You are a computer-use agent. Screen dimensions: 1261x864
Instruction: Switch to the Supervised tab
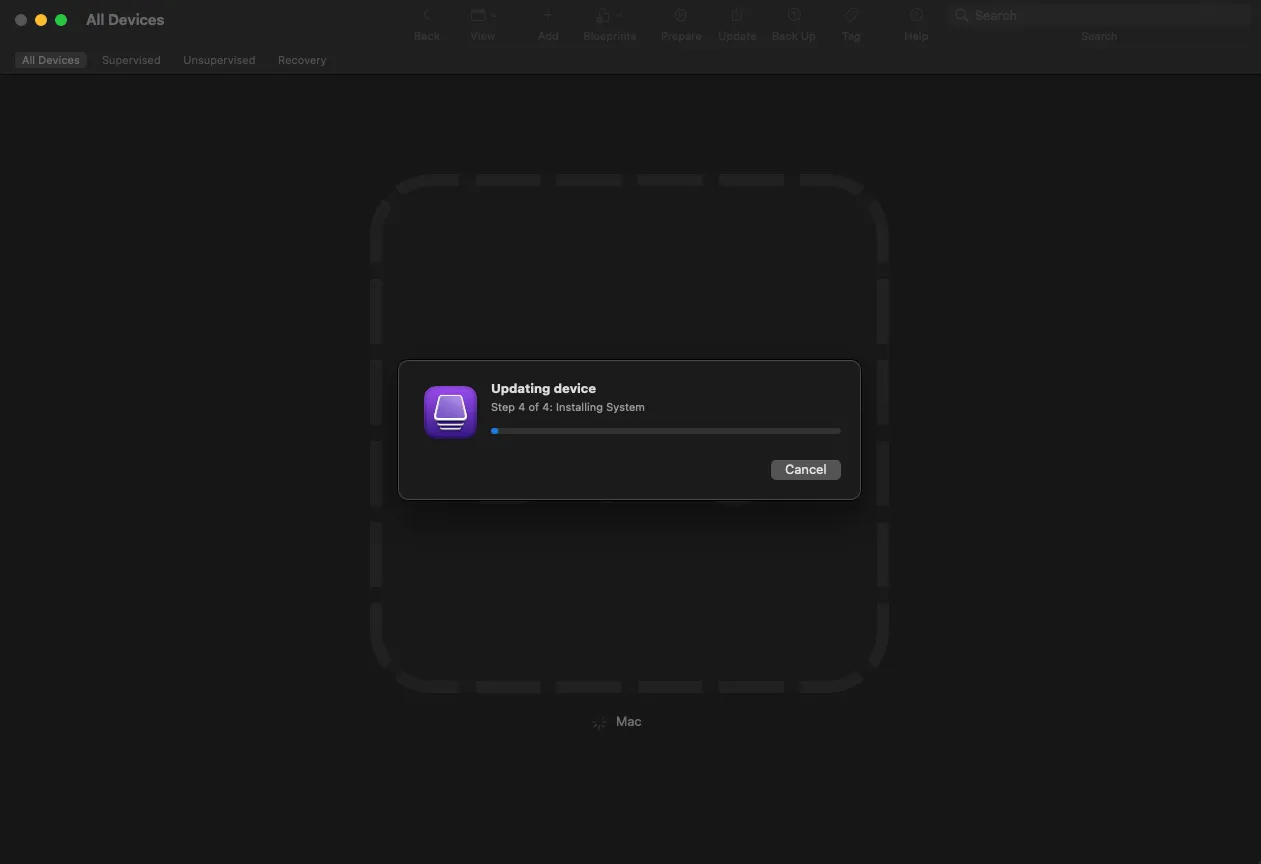[x=131, y=60]
